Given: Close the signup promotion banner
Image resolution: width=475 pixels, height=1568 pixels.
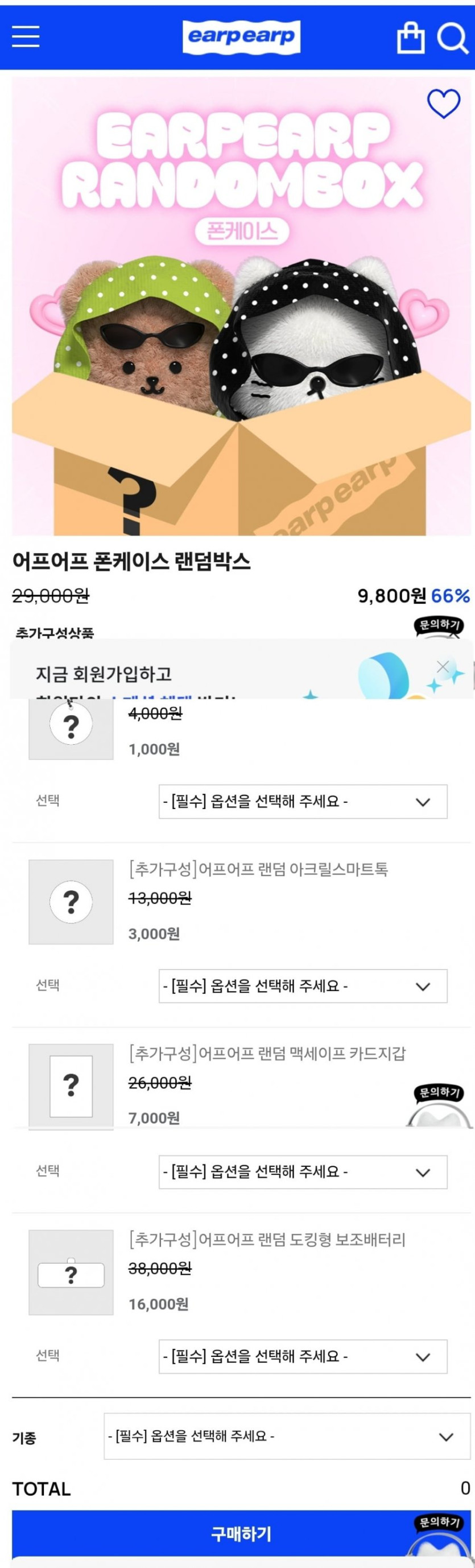Looking at the screenshot, I should point(443,667).
